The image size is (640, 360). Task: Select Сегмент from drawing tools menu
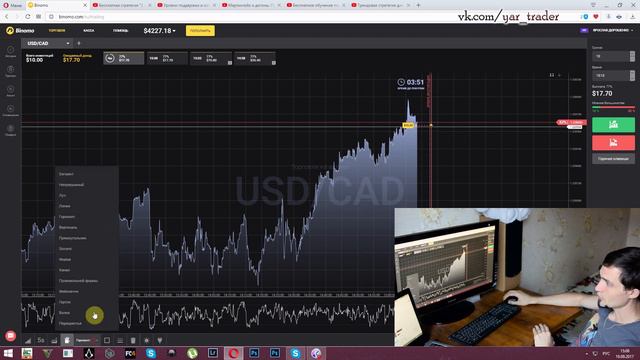pyautogui.click(x=66, y=174)
